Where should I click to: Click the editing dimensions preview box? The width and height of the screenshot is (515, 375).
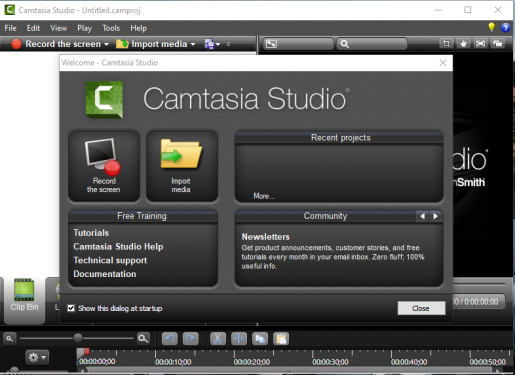click(x=299, y=44)
